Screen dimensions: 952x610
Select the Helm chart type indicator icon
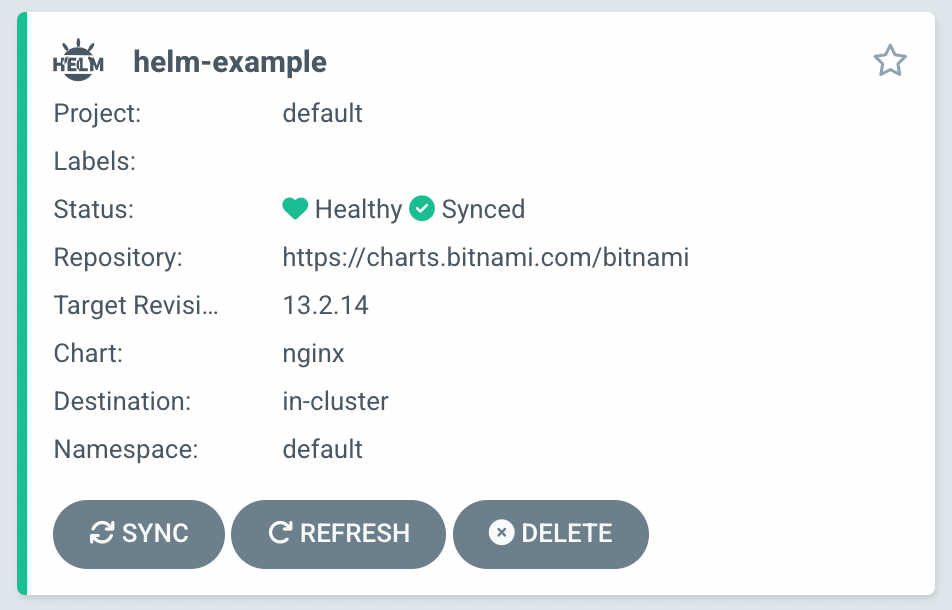[x=78, y=59]
